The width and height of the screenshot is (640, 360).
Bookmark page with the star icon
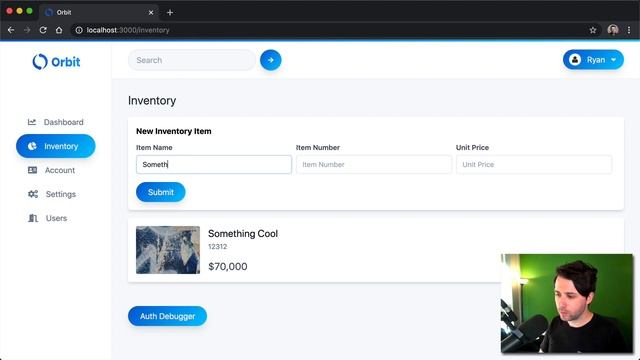(x=593, y=30)
